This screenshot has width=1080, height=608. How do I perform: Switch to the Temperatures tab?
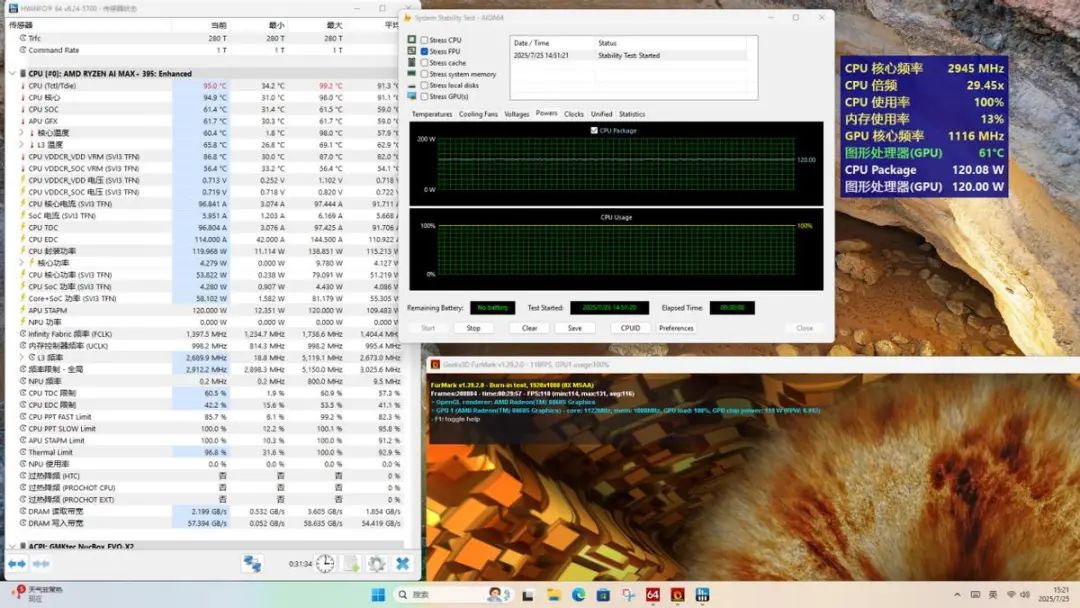pos(432,114)
